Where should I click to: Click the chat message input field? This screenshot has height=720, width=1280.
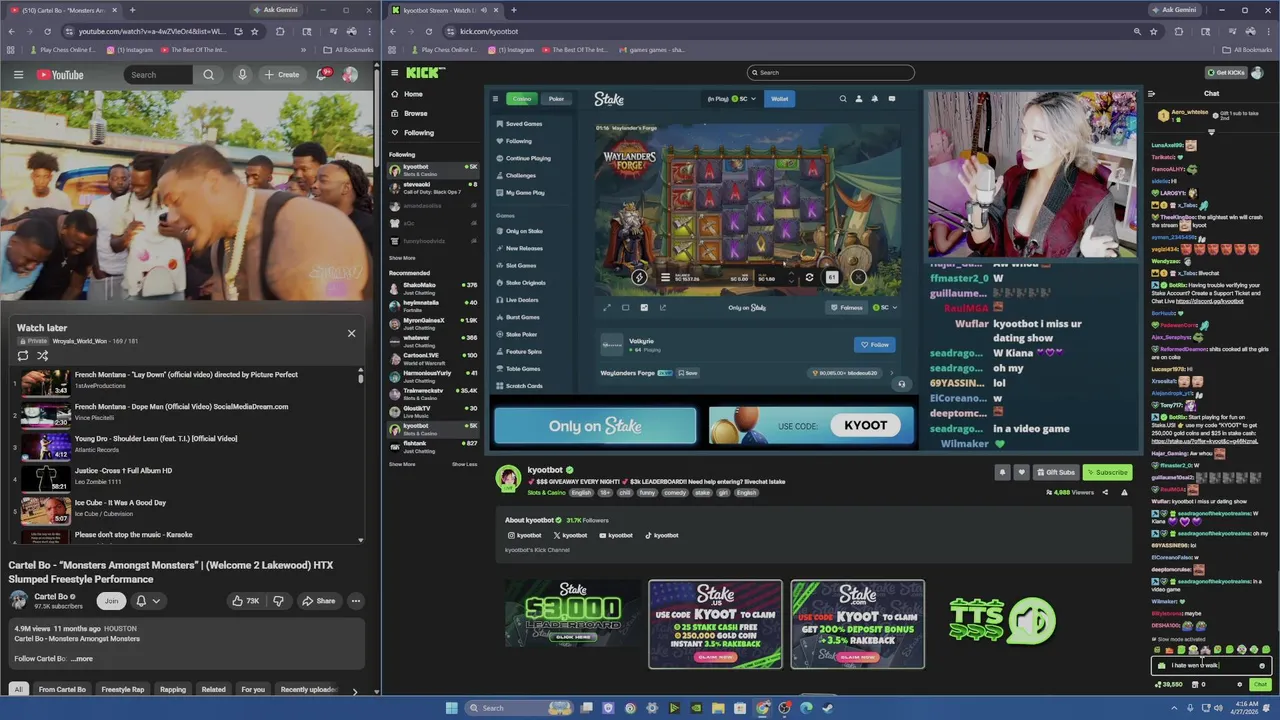tap(1211, 665)
